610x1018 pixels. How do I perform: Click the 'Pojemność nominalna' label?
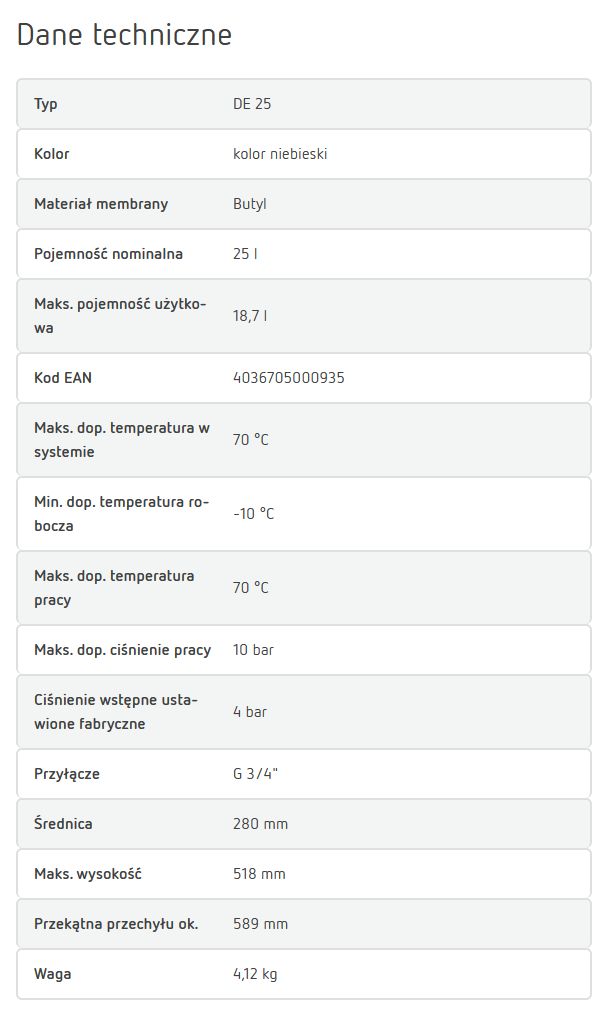click(x=108, y=254)
